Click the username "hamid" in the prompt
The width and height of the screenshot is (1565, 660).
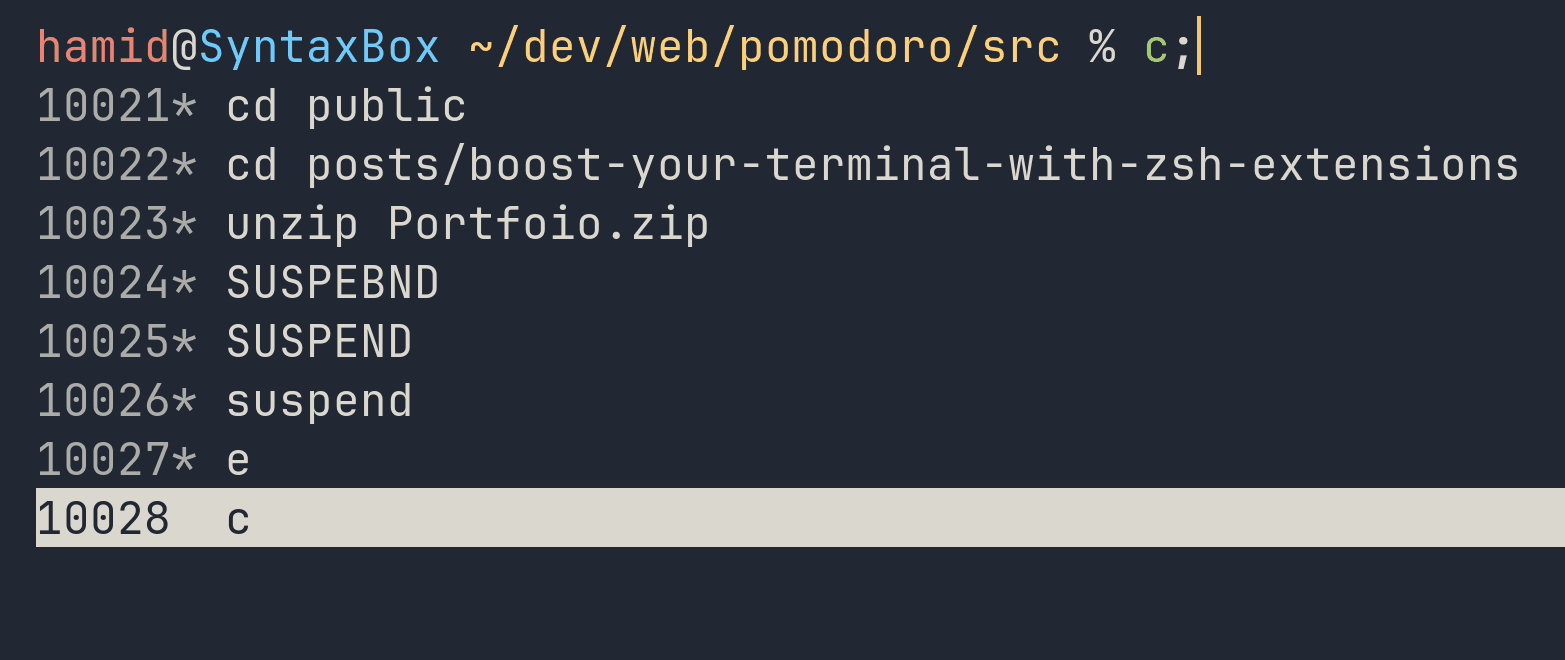pos(103,47)
